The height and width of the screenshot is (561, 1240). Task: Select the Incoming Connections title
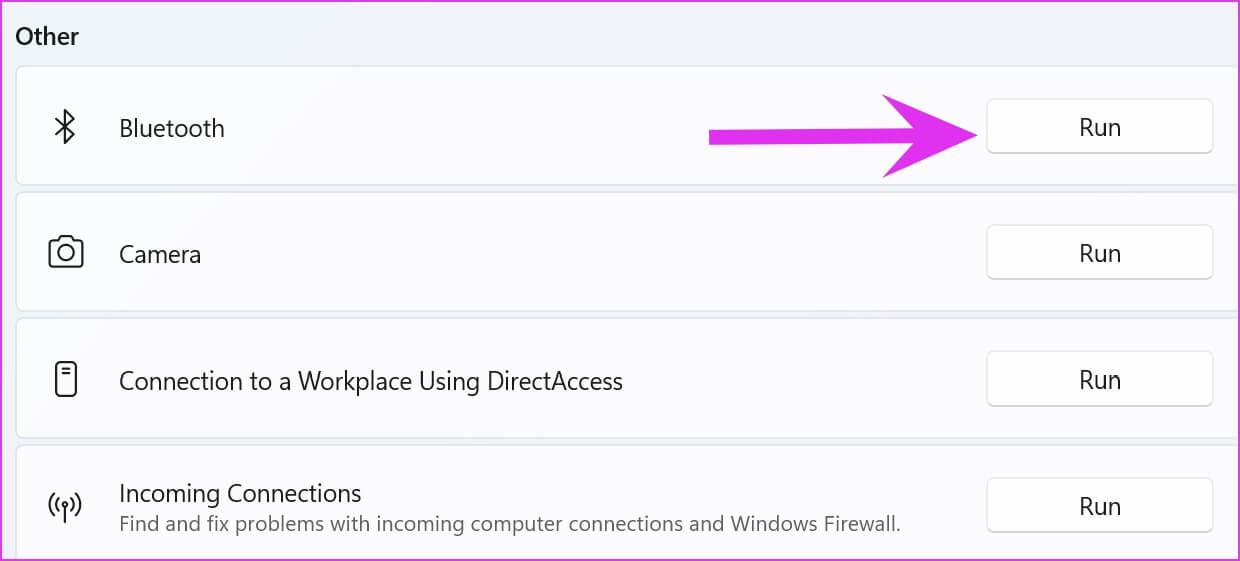click(x=240, y=493)
